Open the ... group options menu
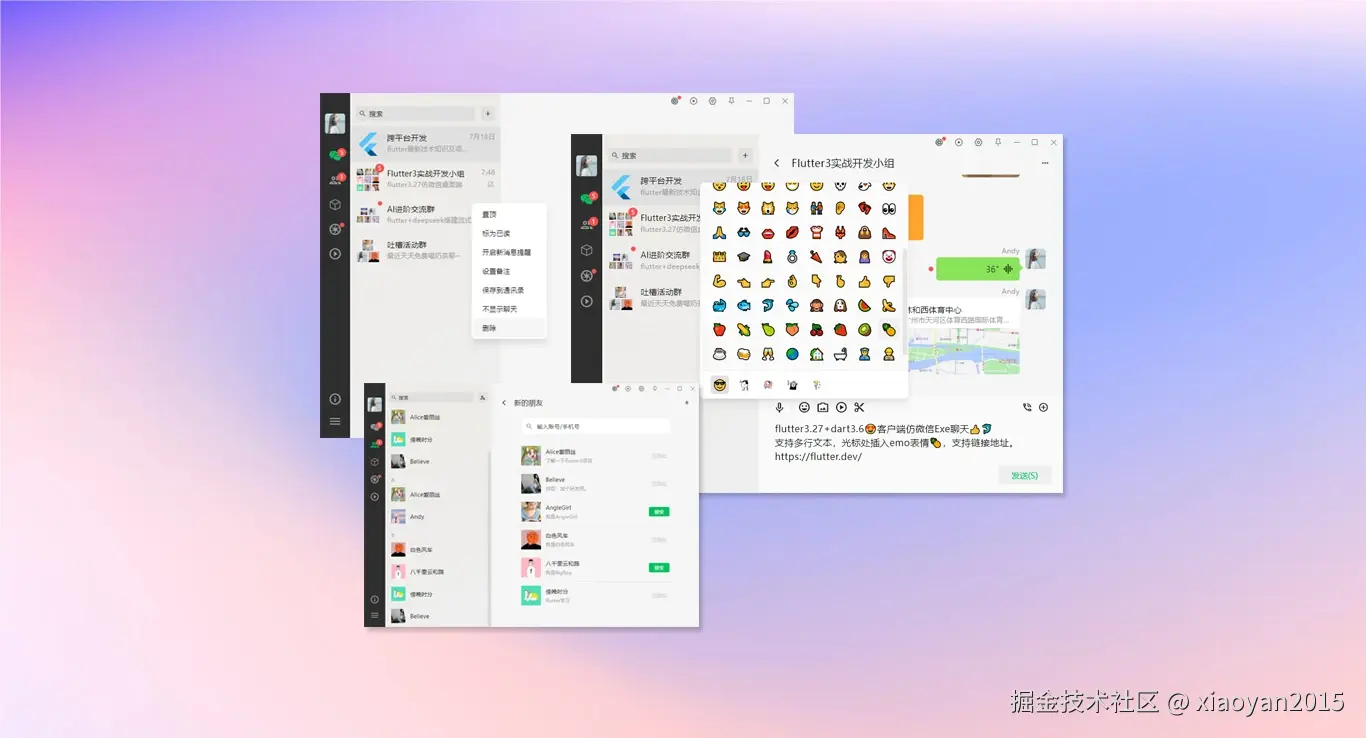This screenshot has height=738, width=1366. coord(1045,163)
